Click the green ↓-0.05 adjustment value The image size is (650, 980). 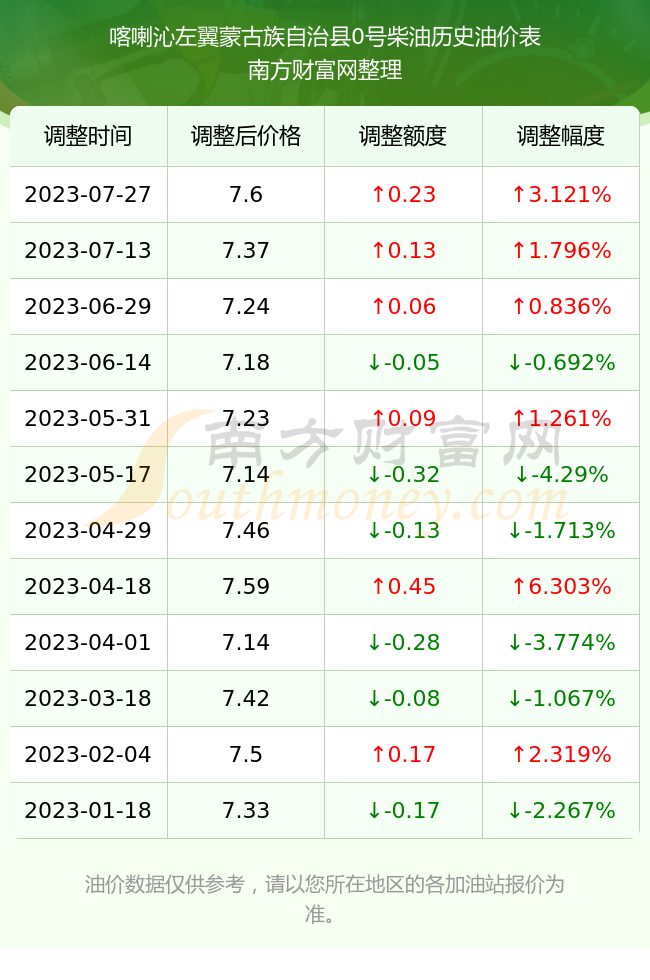[x=403, y=362]
